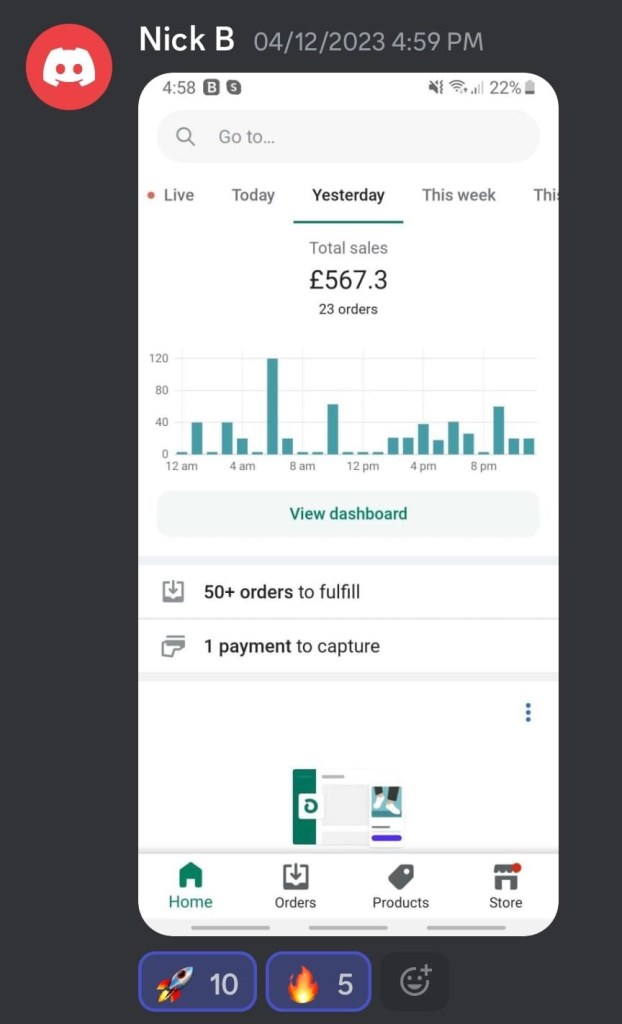
Task: Tap the Home house icon
Action: pyautogui.click(x=190, y=877)
